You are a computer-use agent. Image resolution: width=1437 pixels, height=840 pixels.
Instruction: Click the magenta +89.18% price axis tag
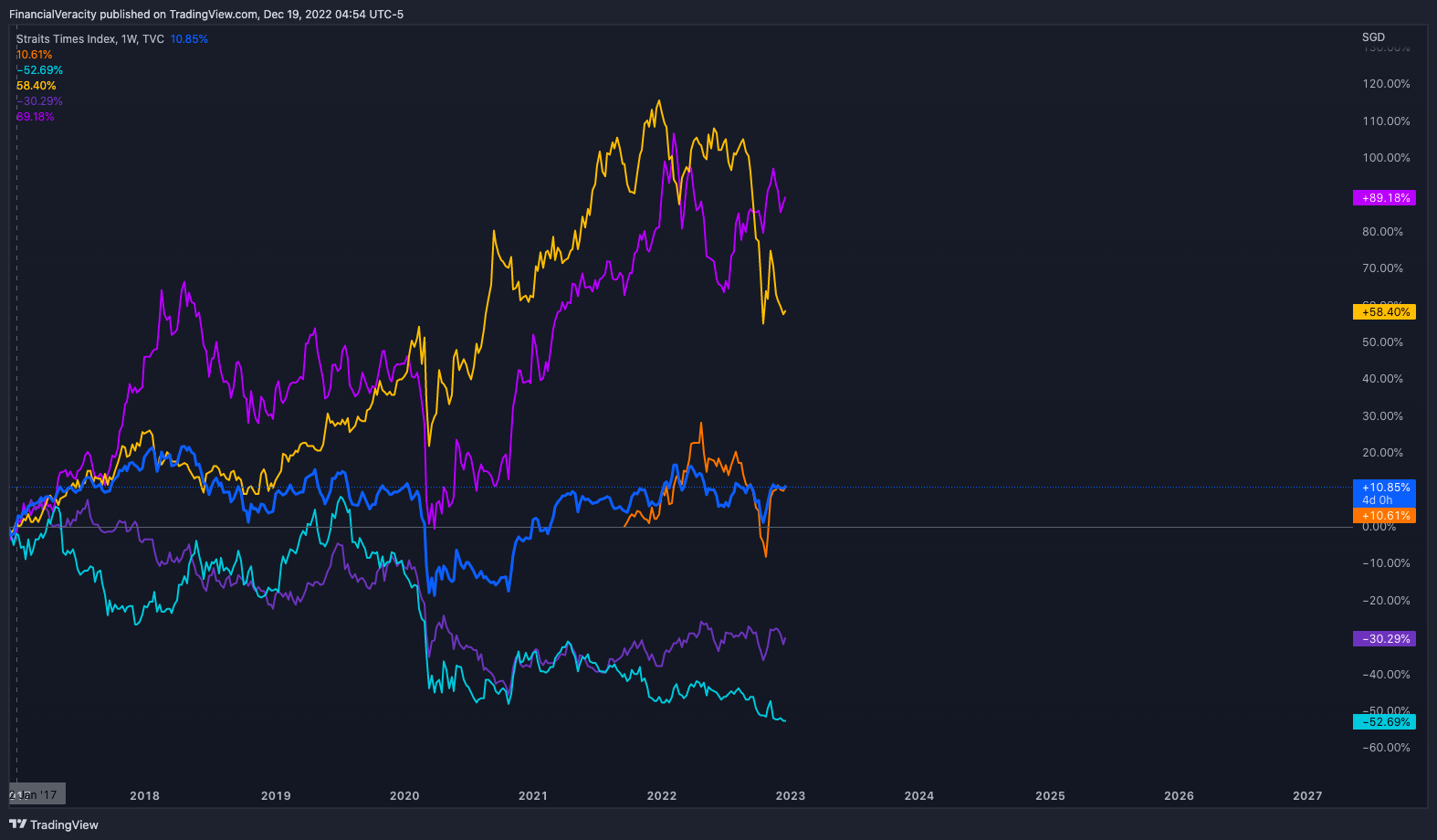pos(1384,198)
